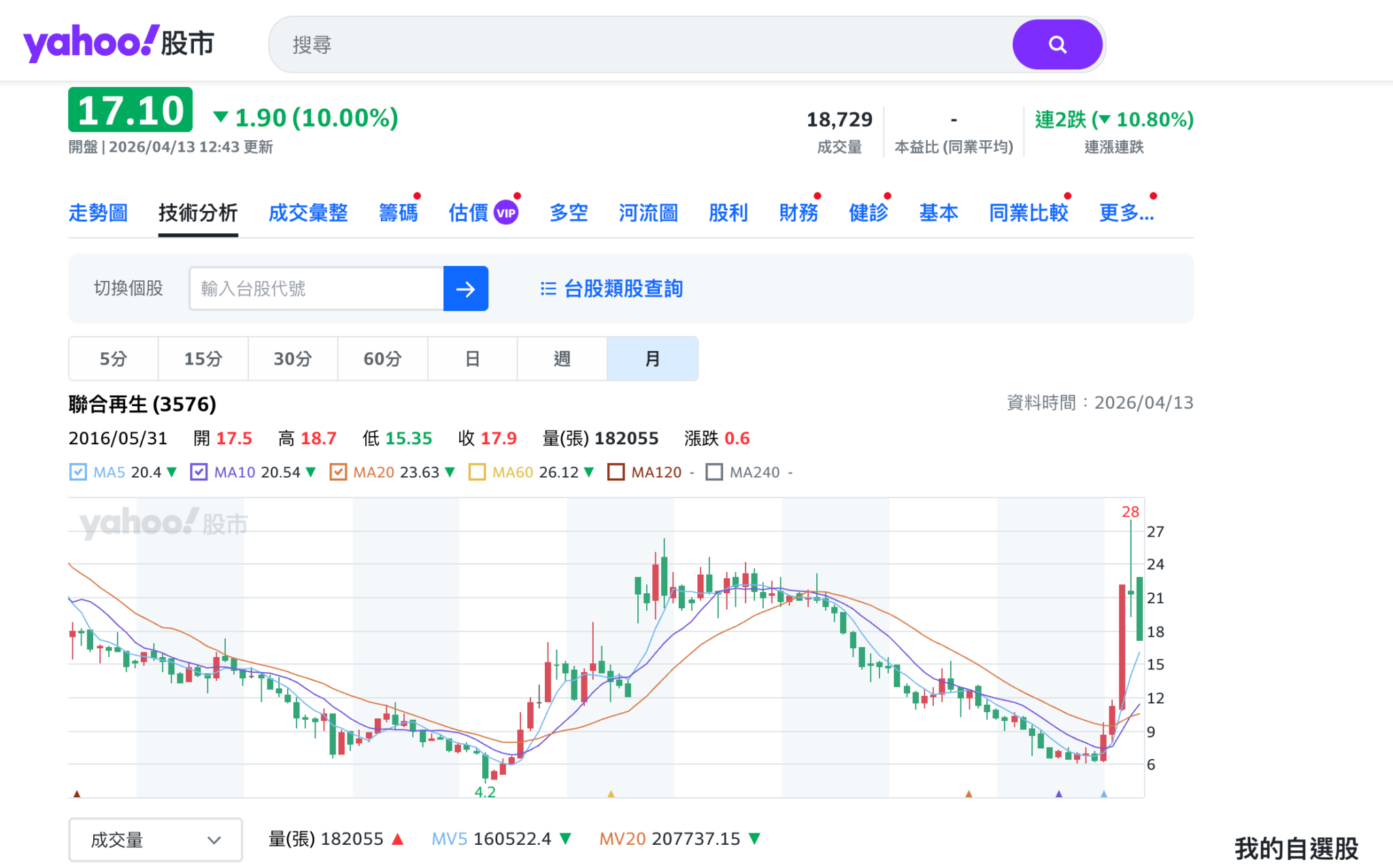Open the 更多... menu

(1126, 213)
